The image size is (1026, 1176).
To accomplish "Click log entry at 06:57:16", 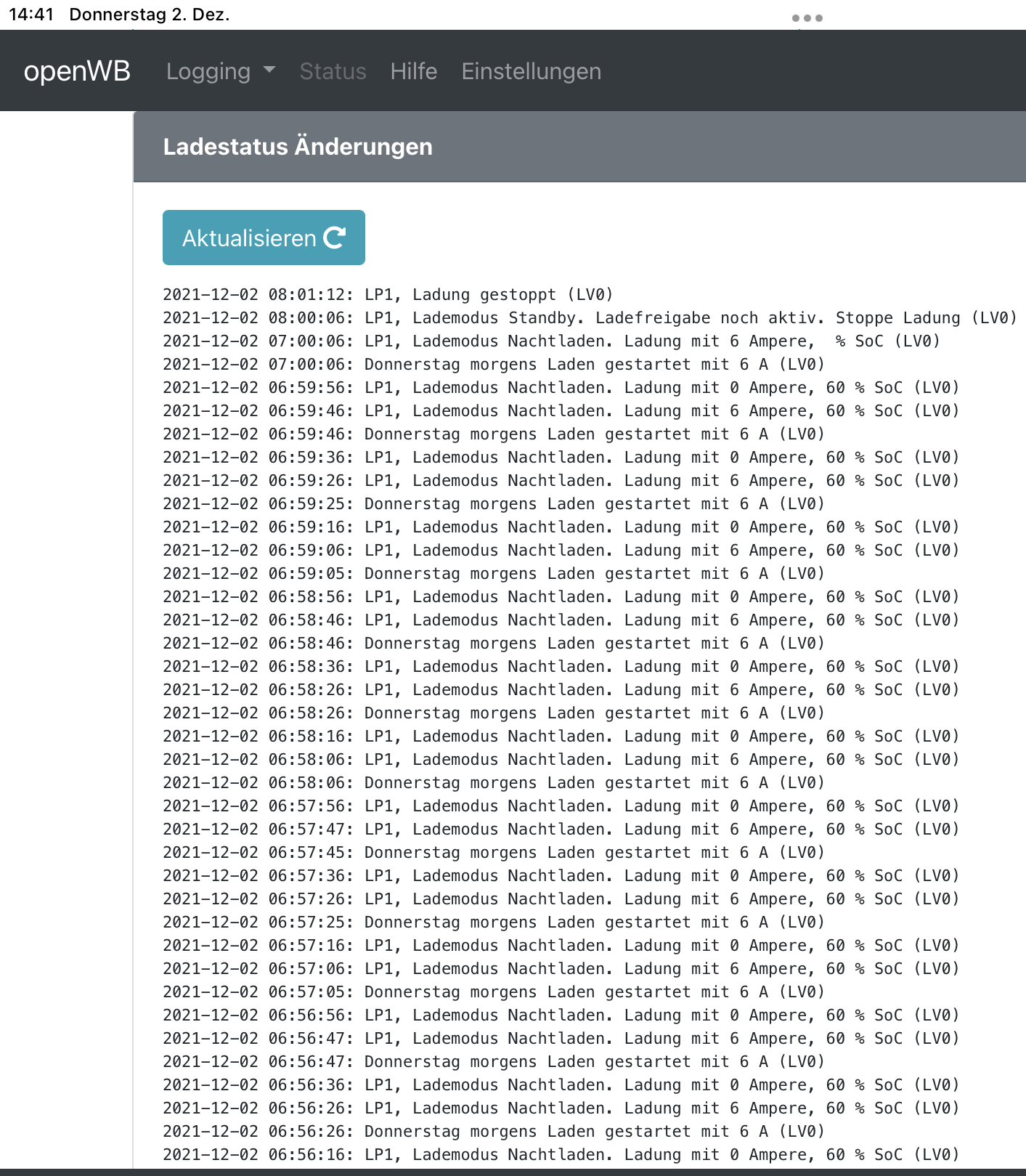I will coord(561,945).
